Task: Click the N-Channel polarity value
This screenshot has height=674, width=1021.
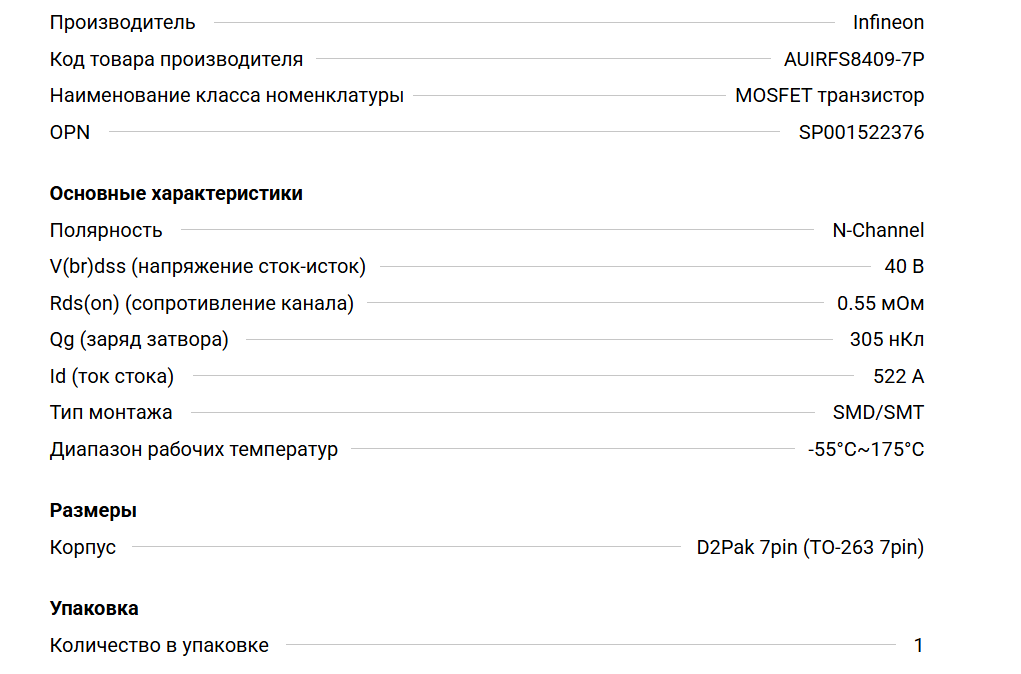Action: click(878, 230)
